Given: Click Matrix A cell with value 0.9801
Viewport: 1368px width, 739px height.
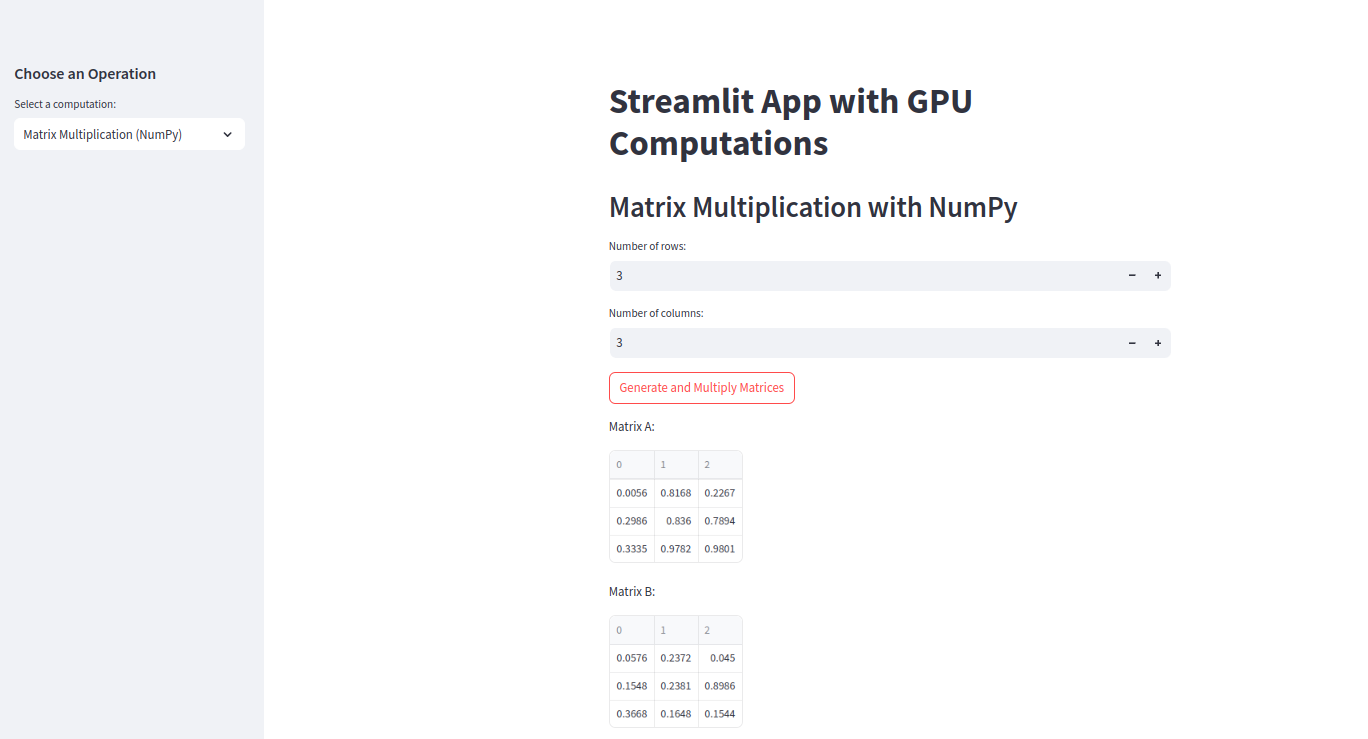Looking at the screenshot, I should click(720, 549).
